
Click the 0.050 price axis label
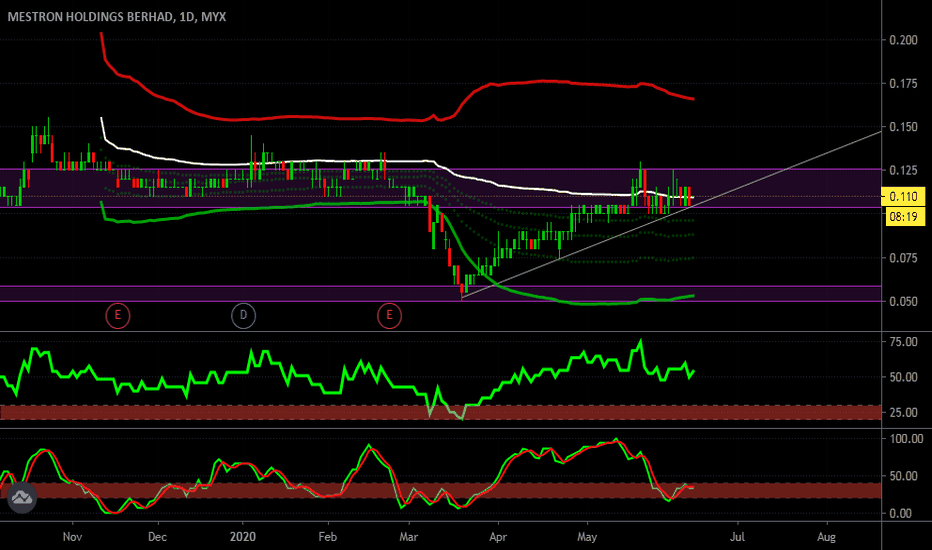tap(903, 301)
